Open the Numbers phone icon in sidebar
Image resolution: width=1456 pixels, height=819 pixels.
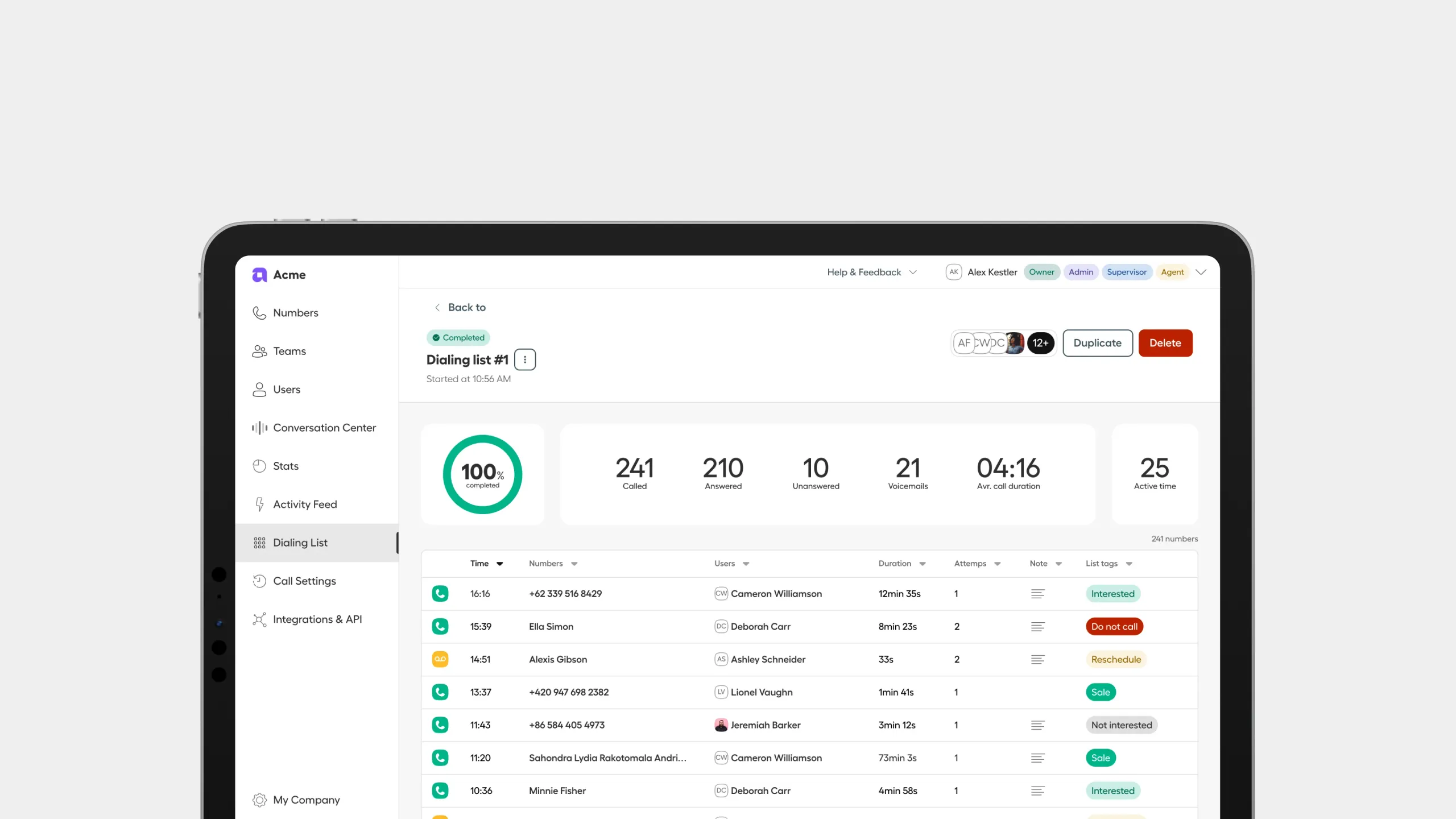259,313
